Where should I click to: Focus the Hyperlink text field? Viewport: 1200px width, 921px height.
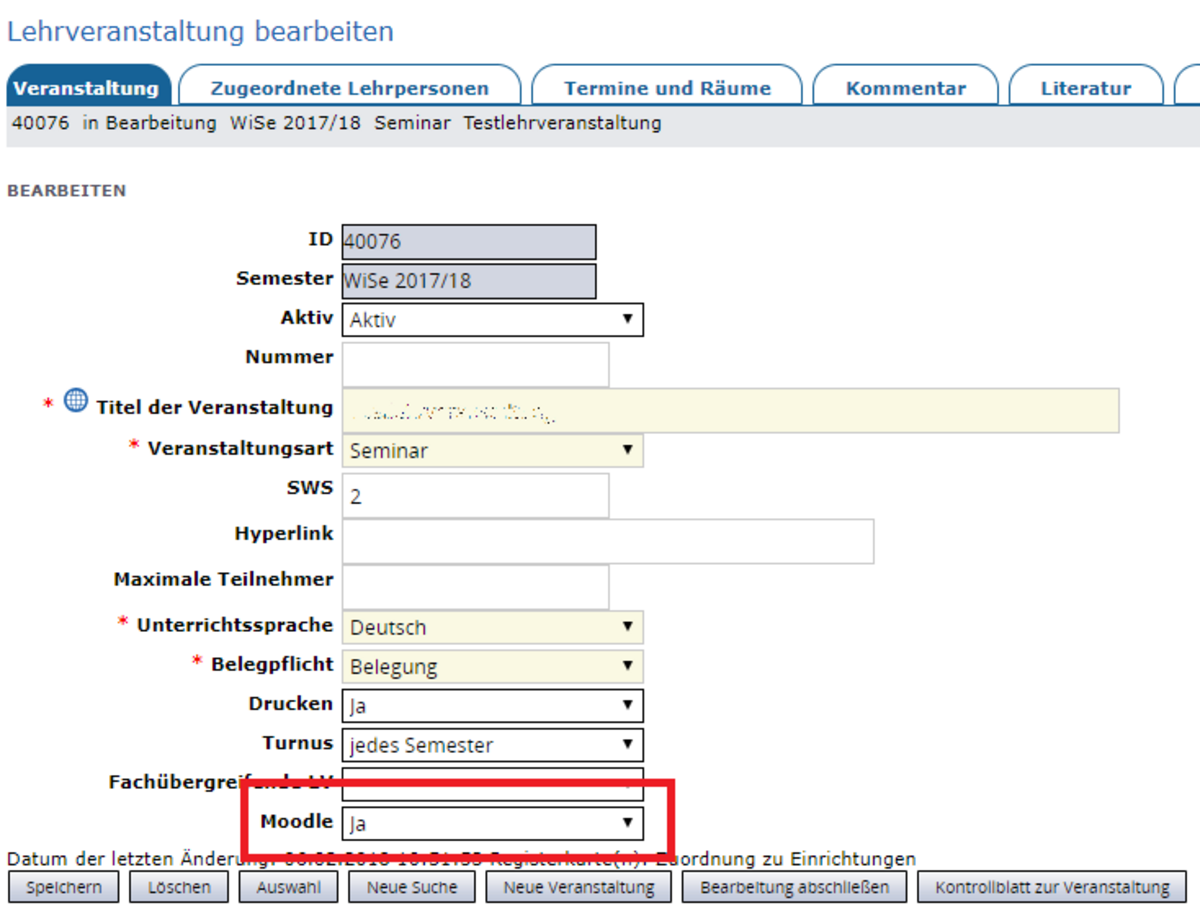[607, 541]
